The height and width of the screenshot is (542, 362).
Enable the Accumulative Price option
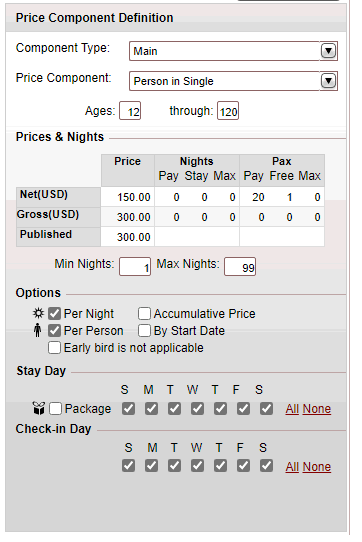click(144, 314)
